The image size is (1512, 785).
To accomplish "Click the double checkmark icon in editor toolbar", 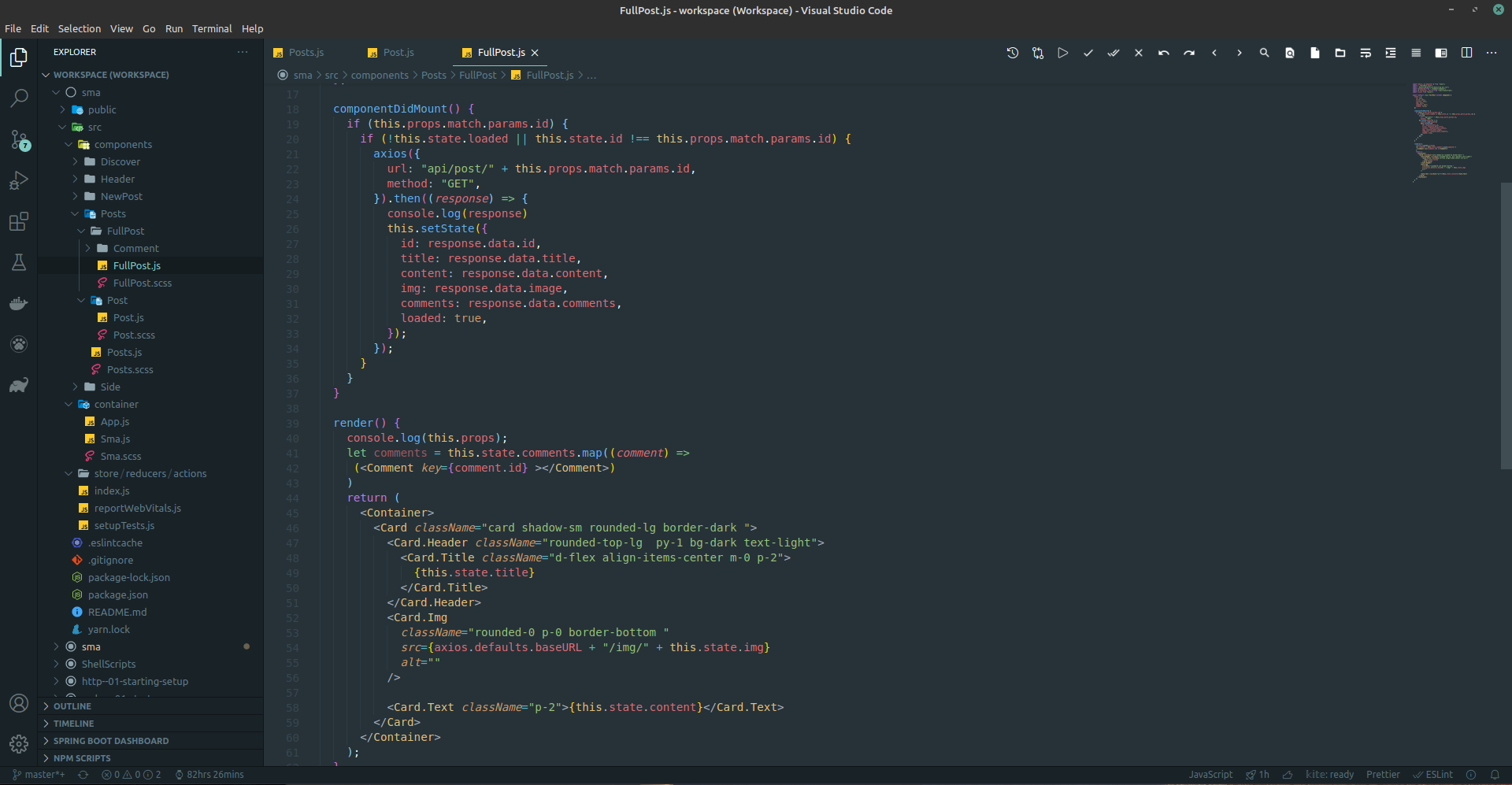I will (x=1114, y=53).
